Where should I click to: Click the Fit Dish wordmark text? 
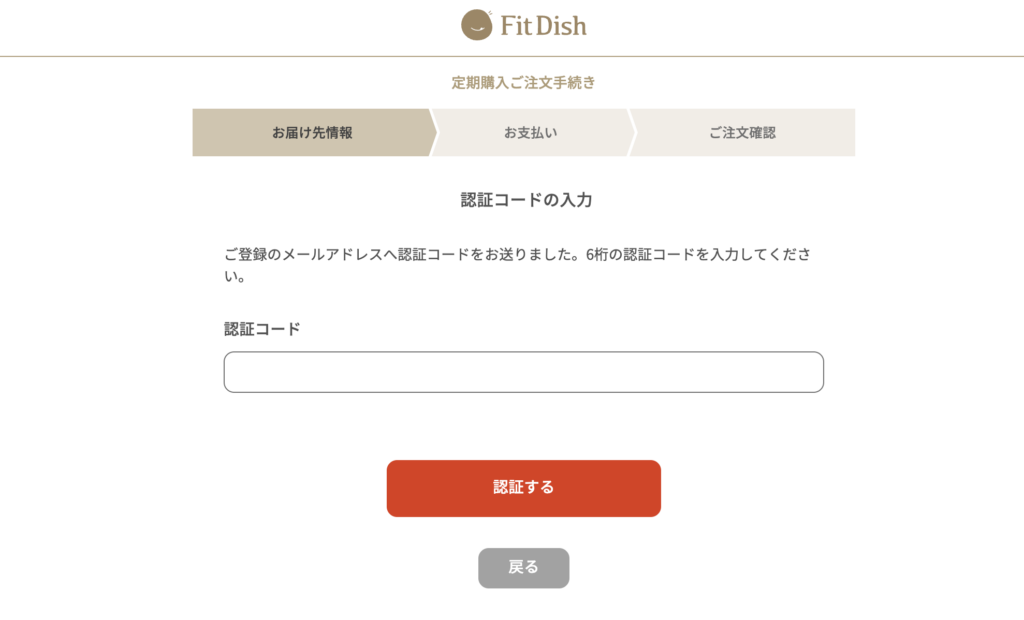pos(543,25)
